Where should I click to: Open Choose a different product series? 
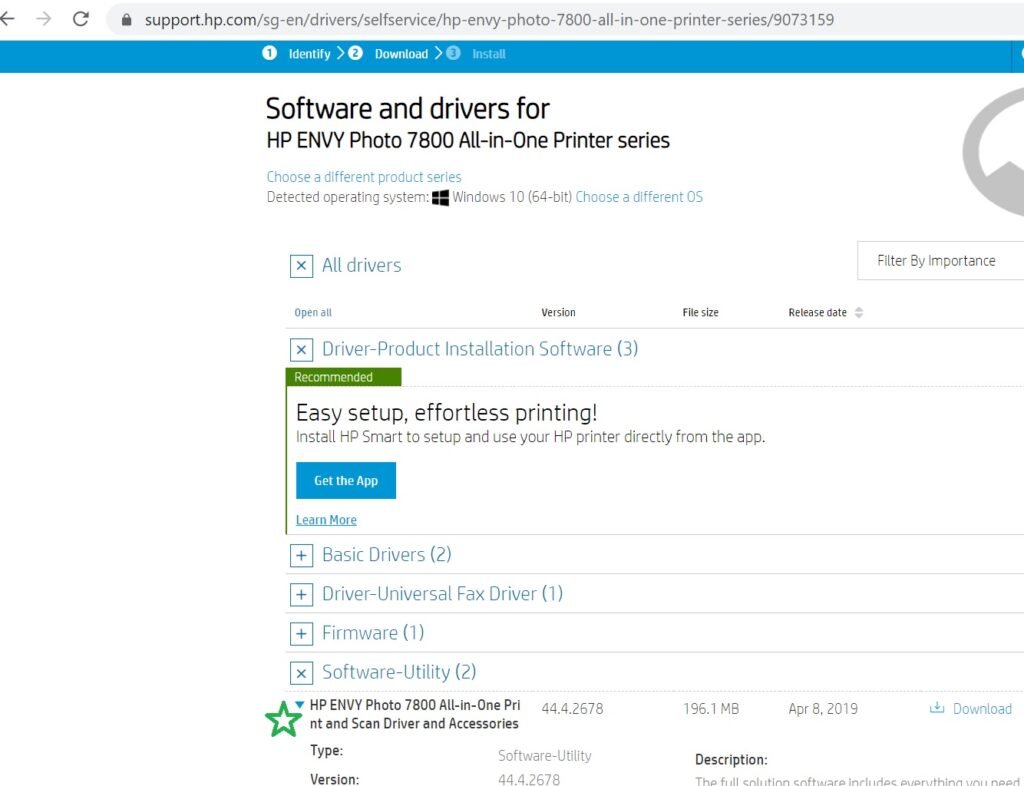coord(364,177)
